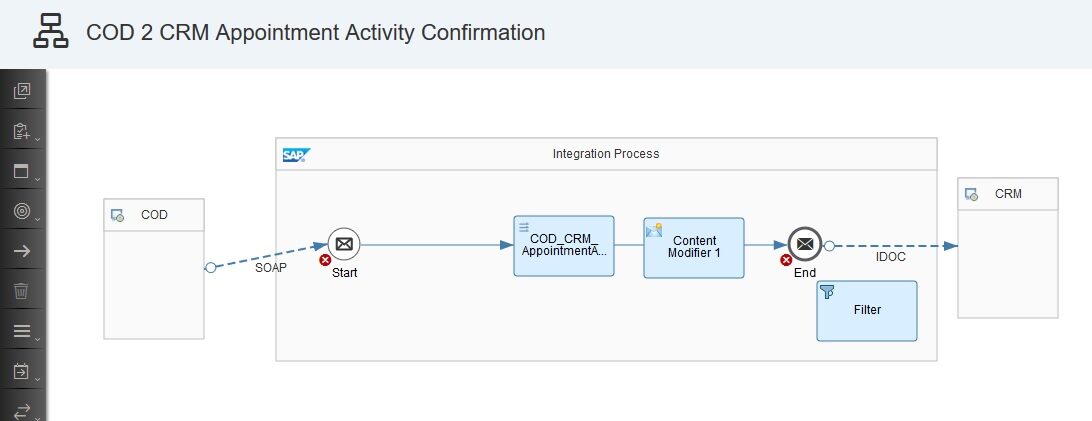1092x421 pixels.
Task: Open the clipboard-plus palette tool
Action: [x=22, y=131]
